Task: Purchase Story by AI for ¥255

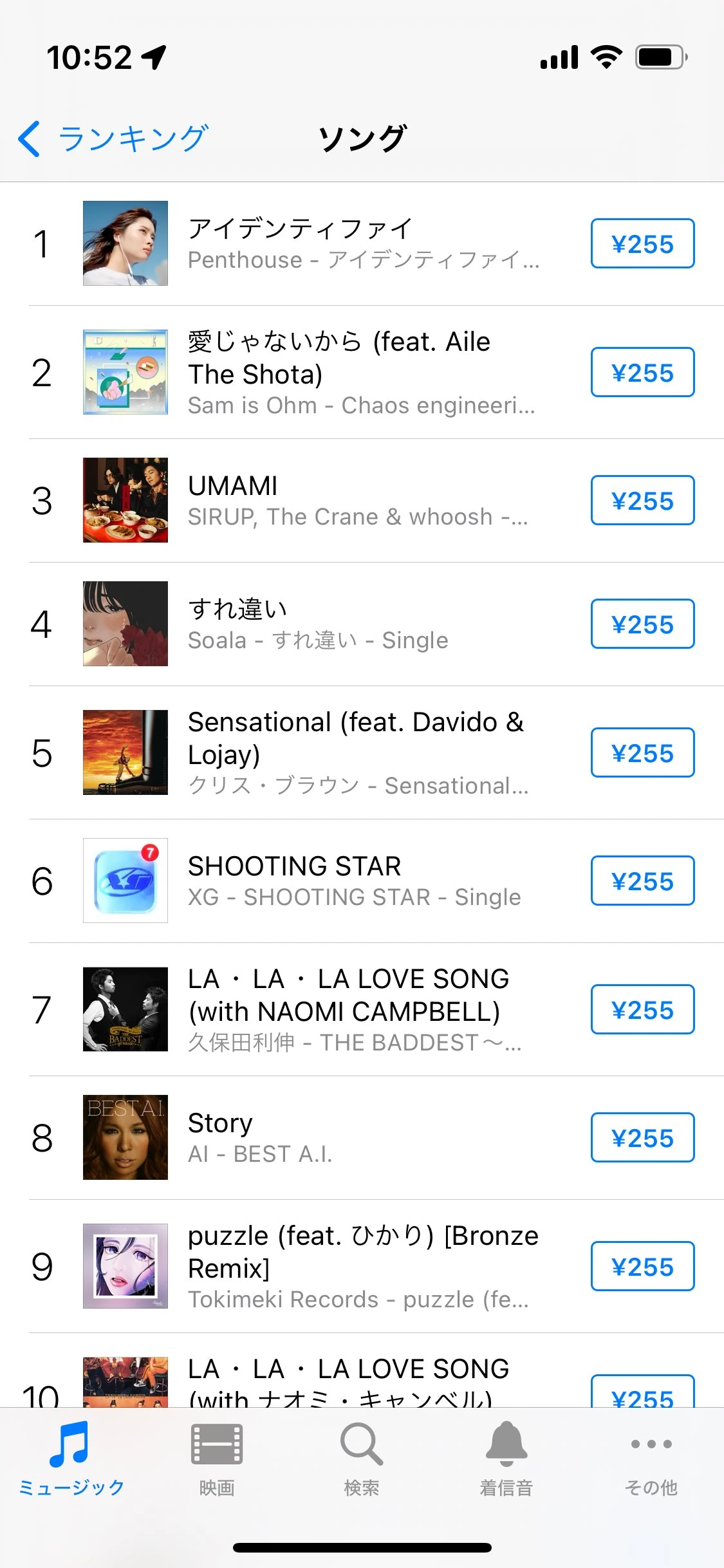Action: (642, 1137)
